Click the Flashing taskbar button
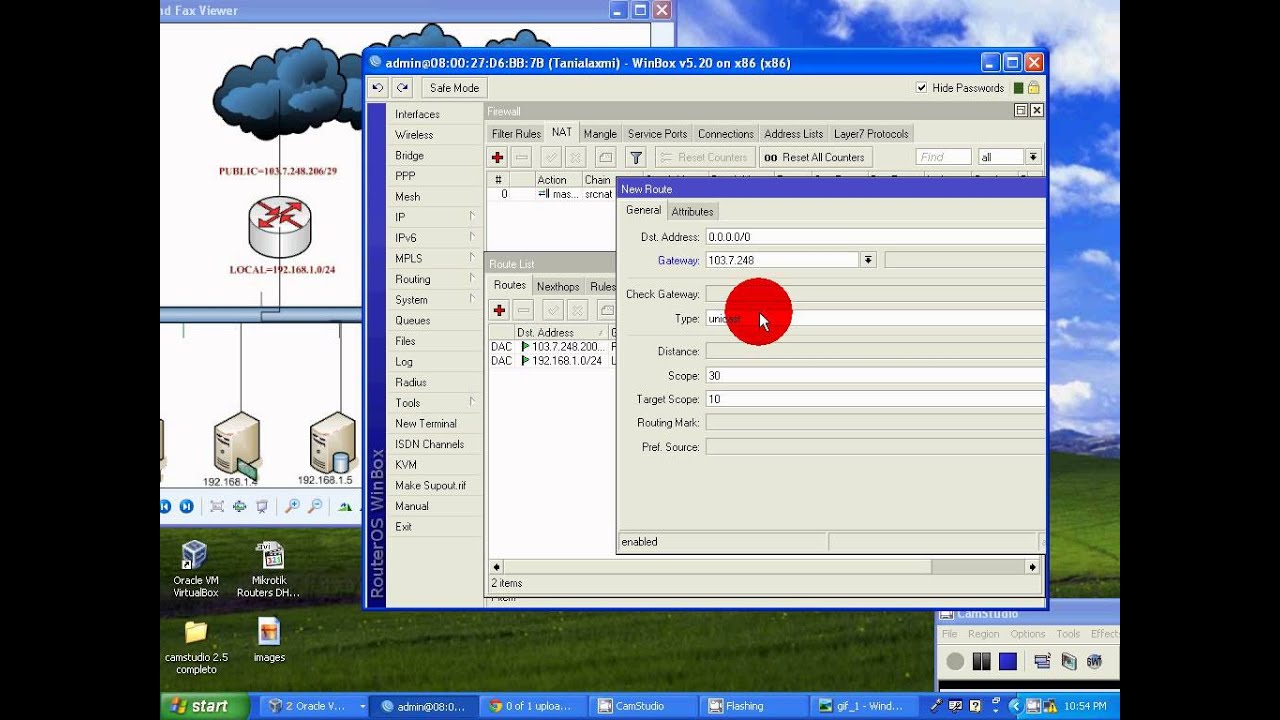1280x720 pixels. 754,706
